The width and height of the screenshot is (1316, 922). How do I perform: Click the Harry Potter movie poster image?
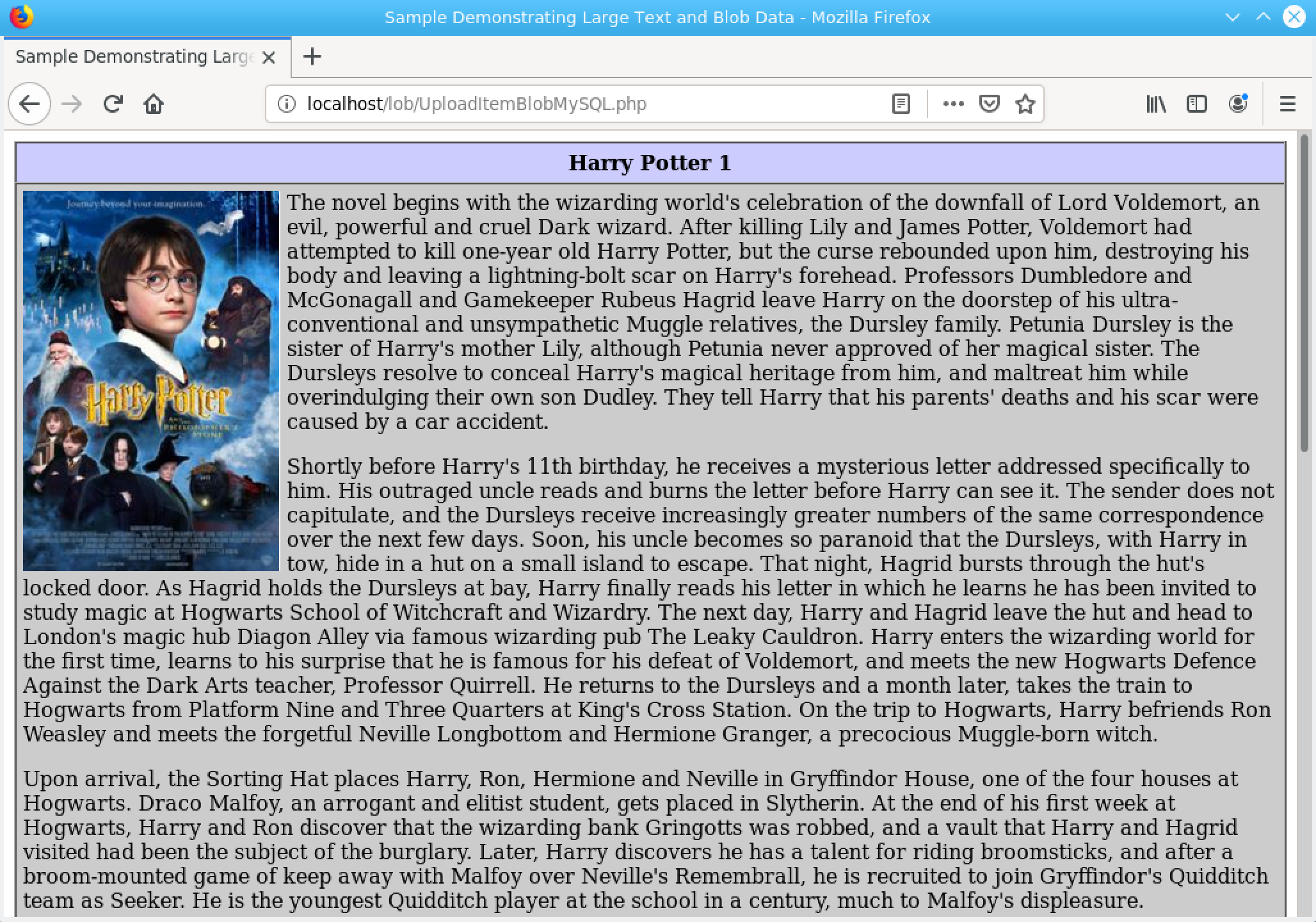pos(151,380)
